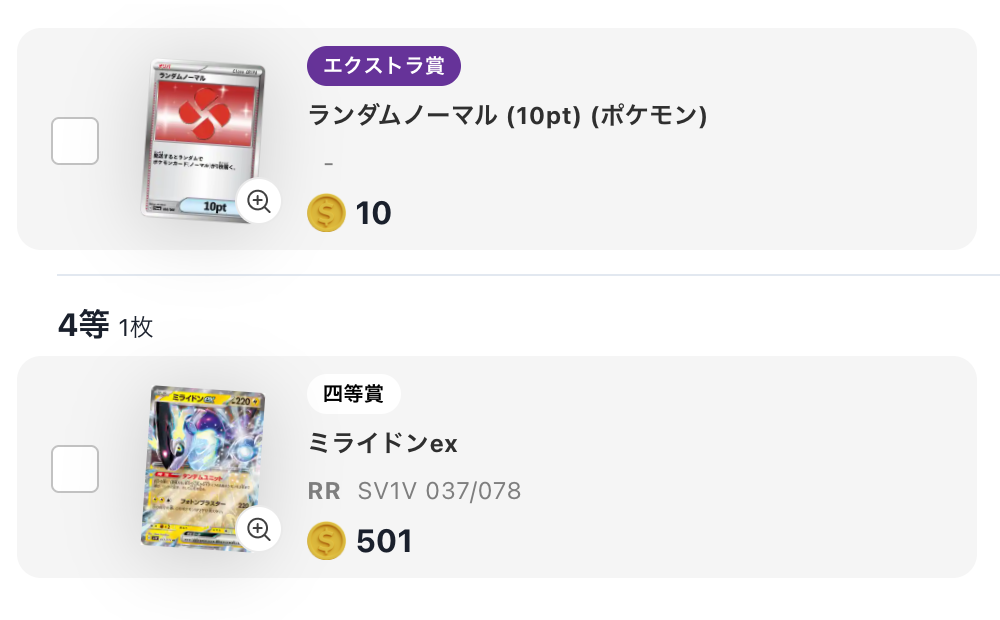
Task: Click the purple エクストラ賞 badge
Action: [x=383, y=67]
